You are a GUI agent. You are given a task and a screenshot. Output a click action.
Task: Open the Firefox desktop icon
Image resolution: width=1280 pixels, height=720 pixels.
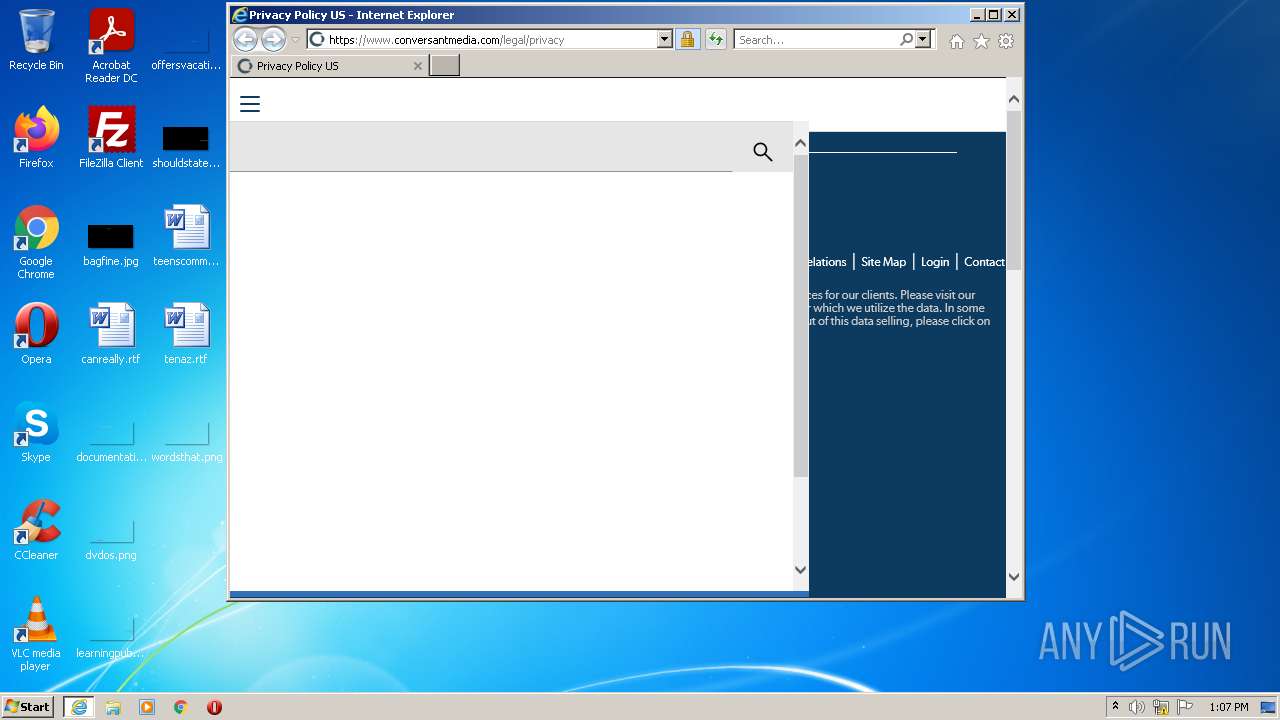click(36, 137)
